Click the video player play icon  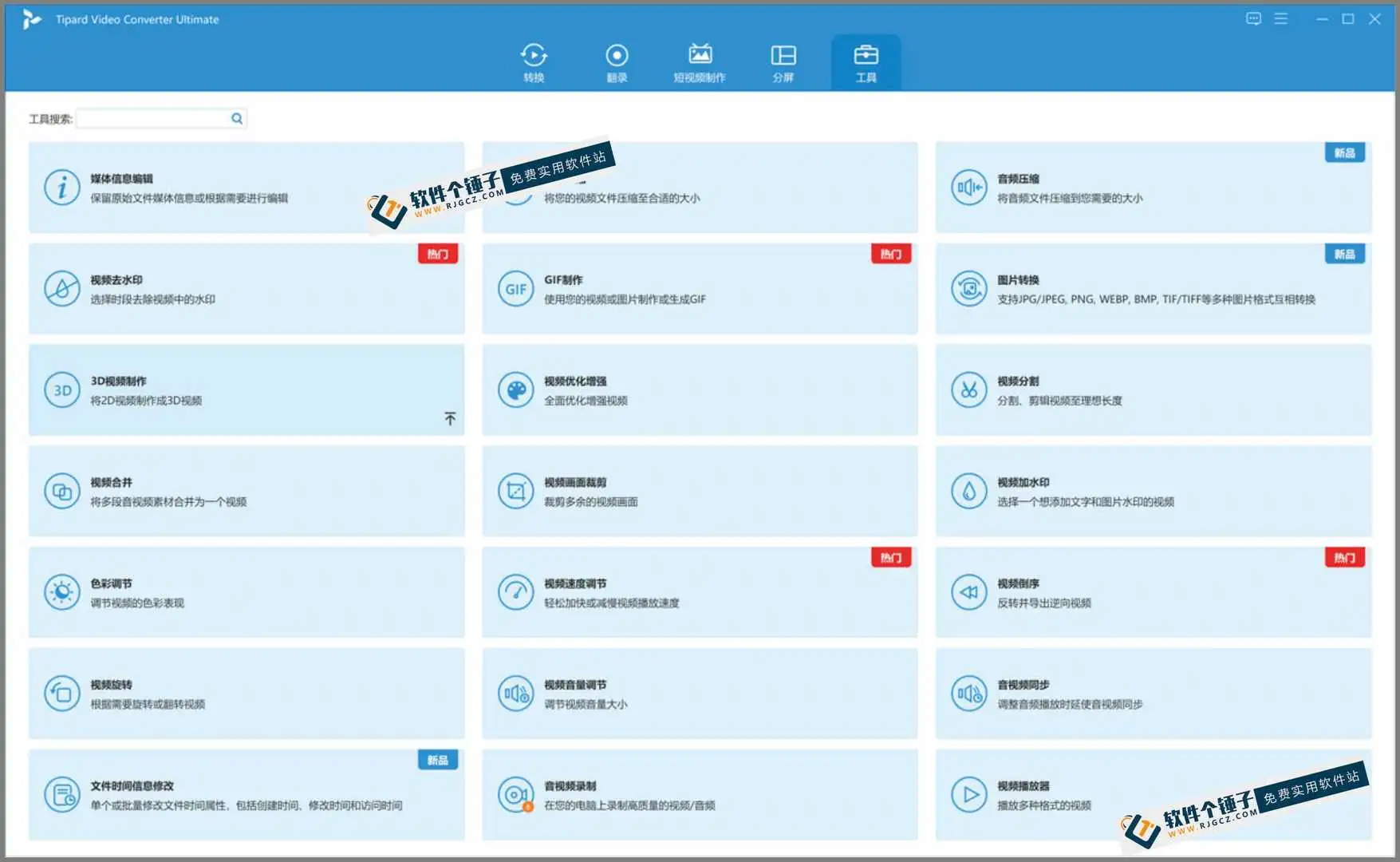coord(968,795)
